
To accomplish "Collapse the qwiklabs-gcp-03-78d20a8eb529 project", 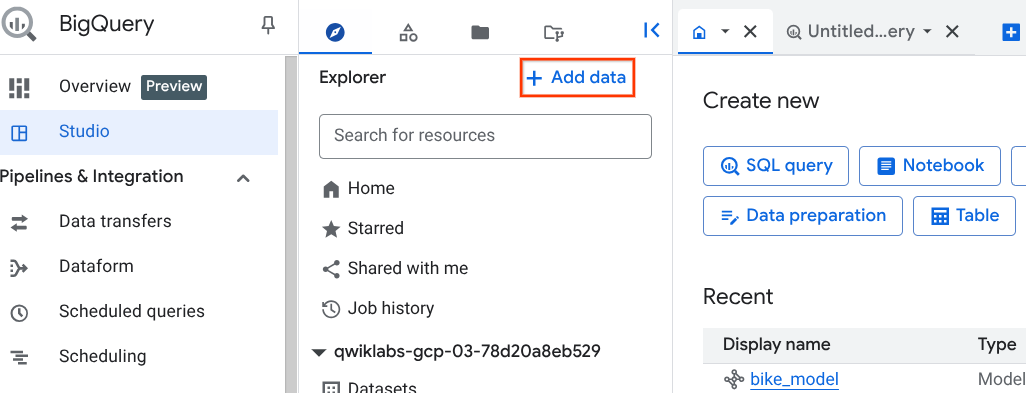I will point(319,352).
